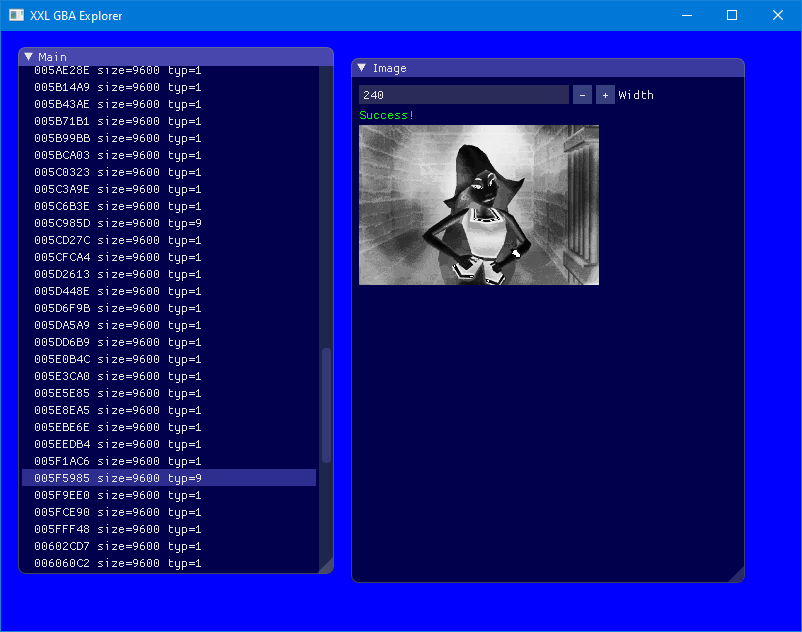The width and height of the screenshot is (802, 632).
Task: Collapse the Image panel triangle
Action: pyautogui.click(x=362, y=68)
